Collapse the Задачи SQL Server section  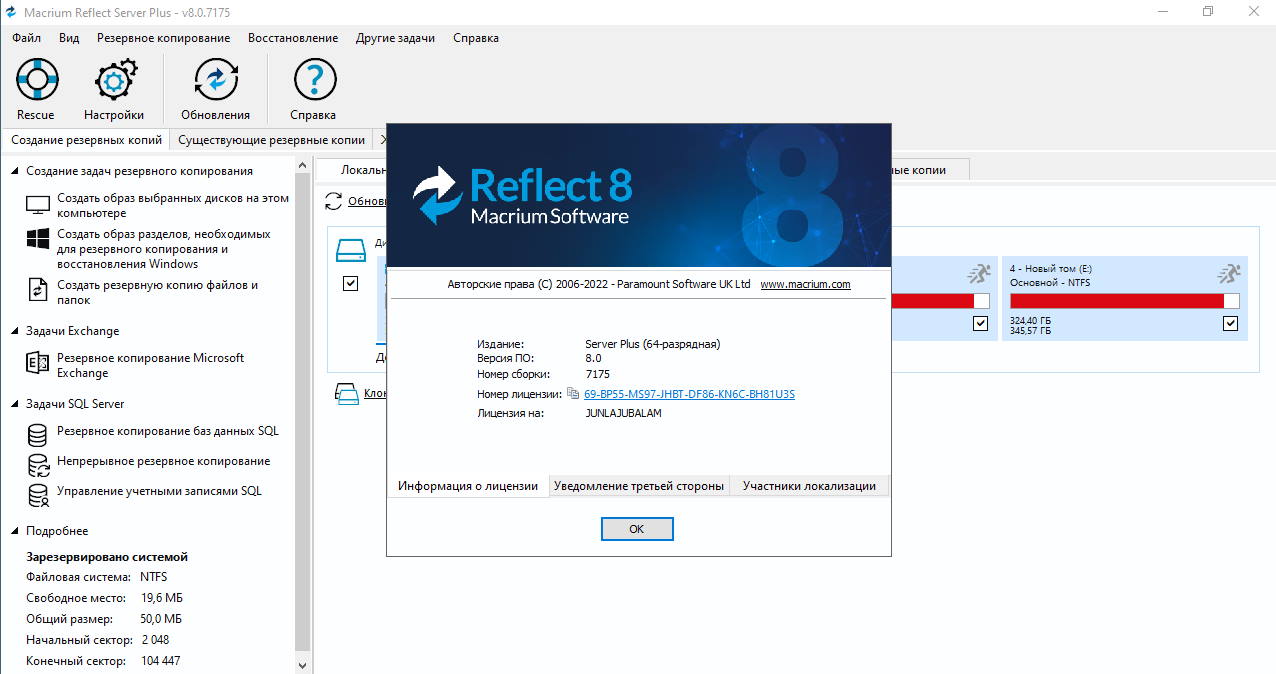coord(15,404)
